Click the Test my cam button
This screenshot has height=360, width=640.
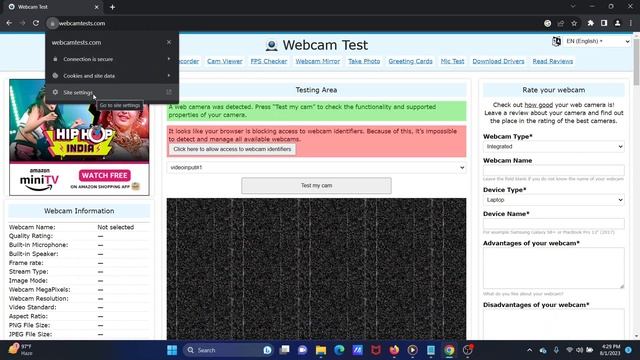point(316,186)
